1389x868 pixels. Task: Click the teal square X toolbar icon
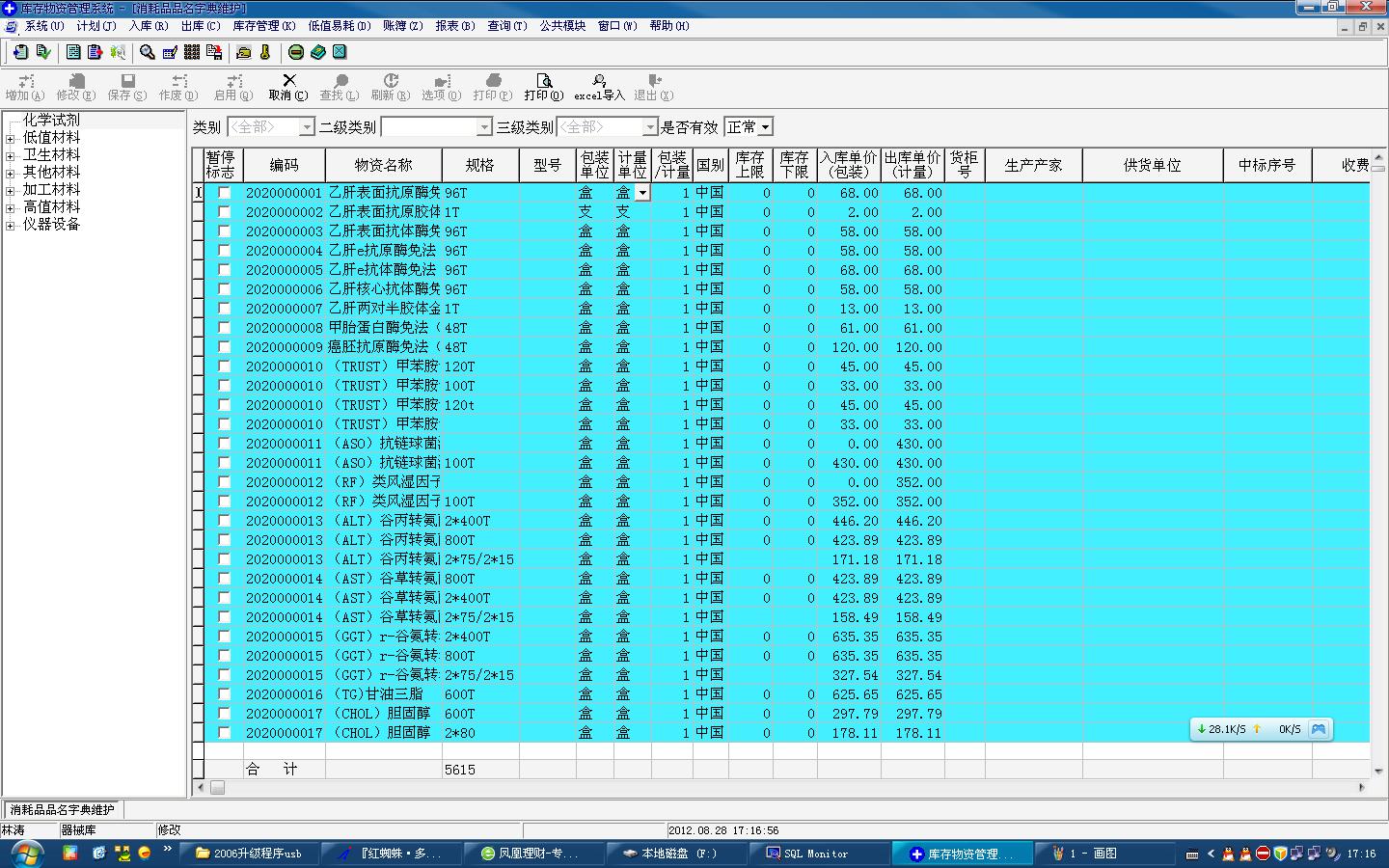pos(340,52)
